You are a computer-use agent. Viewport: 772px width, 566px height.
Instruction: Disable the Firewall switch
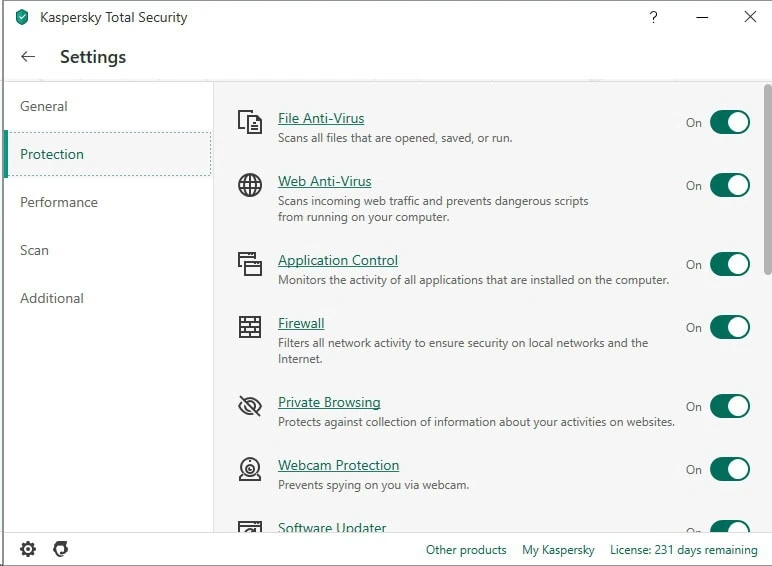point(729,327)
